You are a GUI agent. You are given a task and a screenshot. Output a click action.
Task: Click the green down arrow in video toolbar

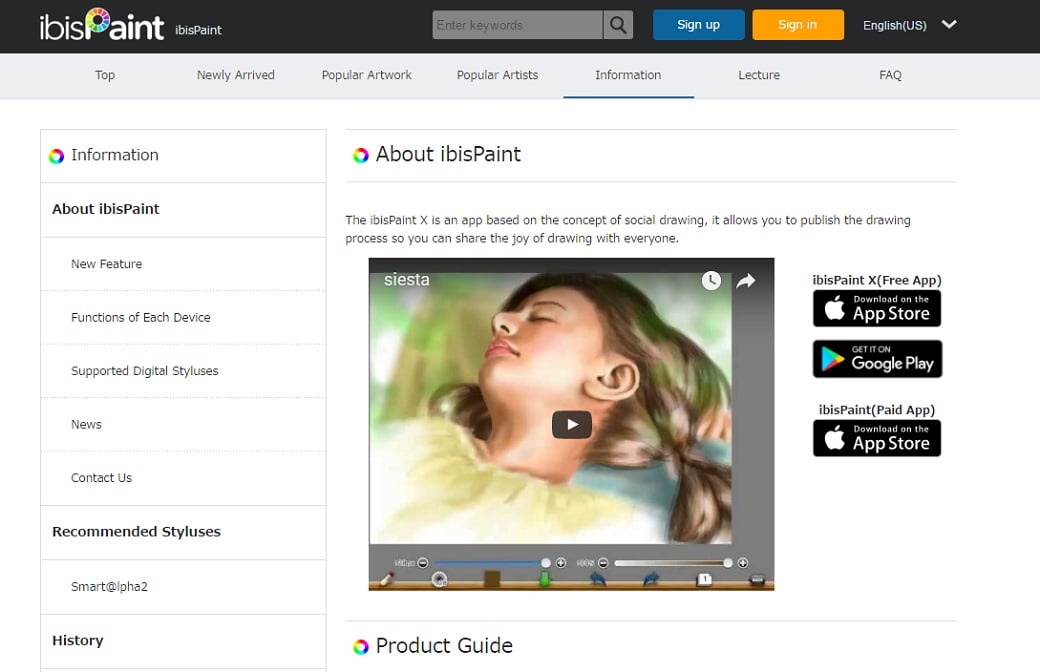click(545, 579)
